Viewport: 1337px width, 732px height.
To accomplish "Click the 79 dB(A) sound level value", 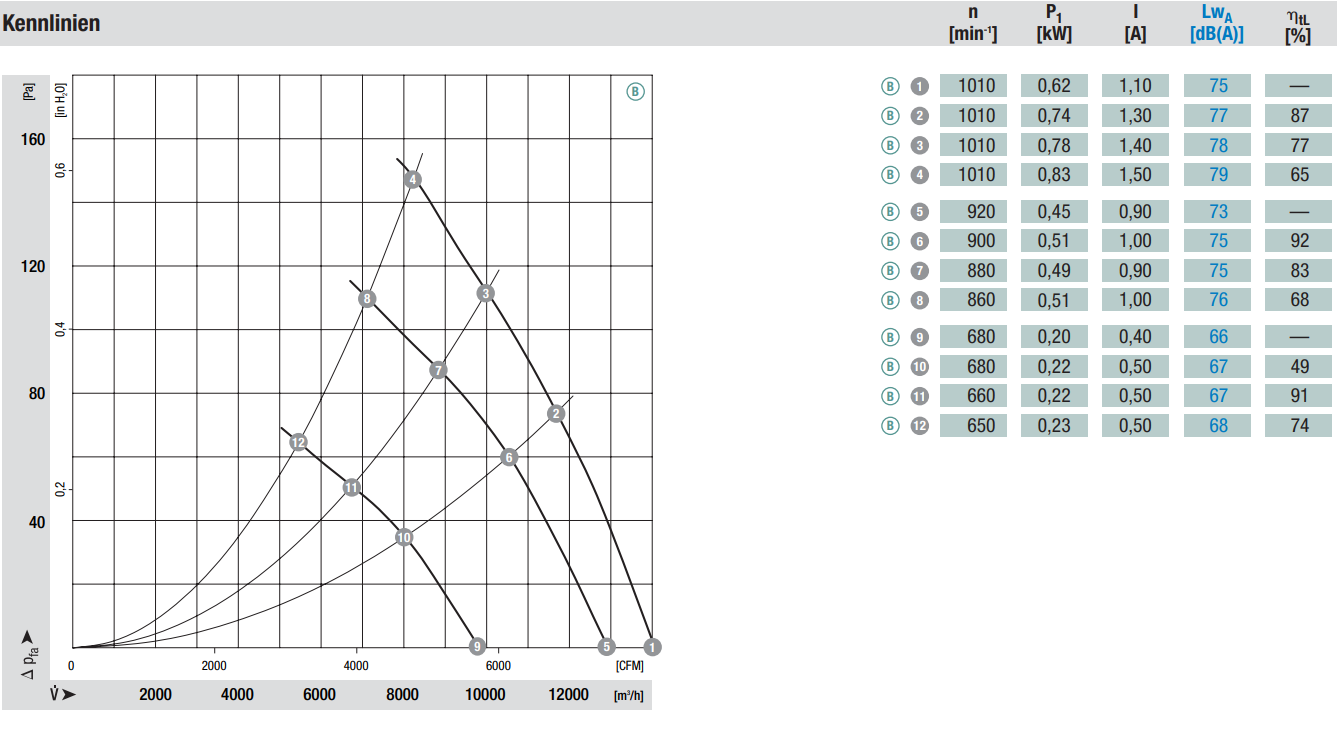I will (1217, 174).
